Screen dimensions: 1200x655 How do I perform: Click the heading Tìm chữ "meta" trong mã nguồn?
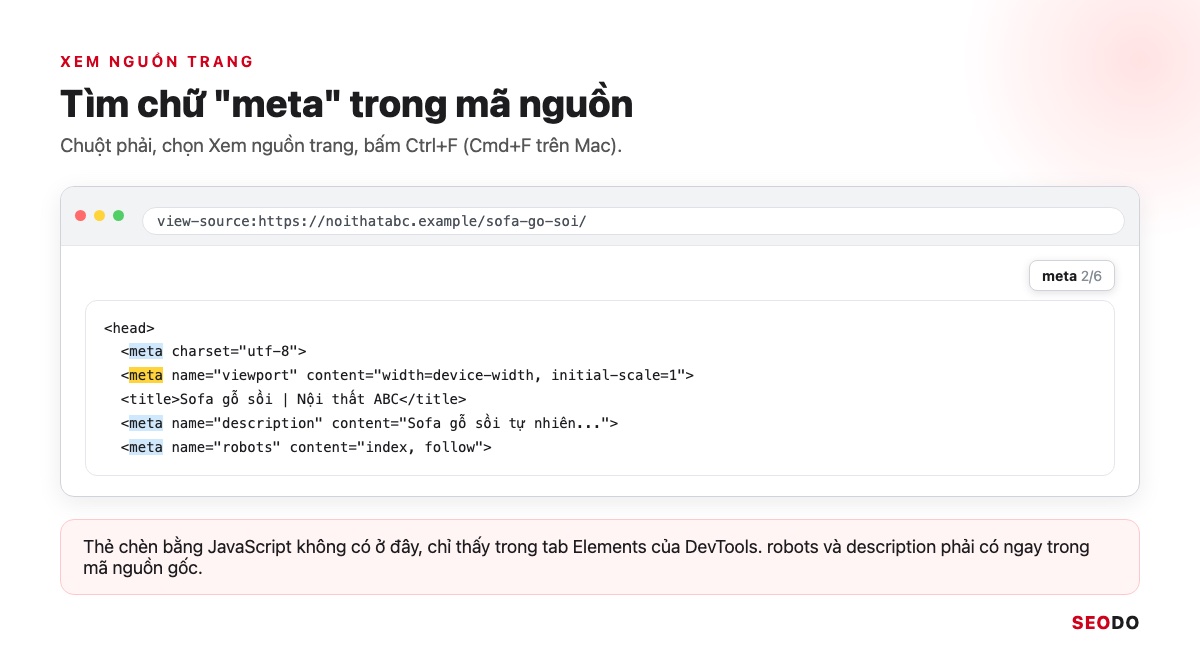coord(346,105)
